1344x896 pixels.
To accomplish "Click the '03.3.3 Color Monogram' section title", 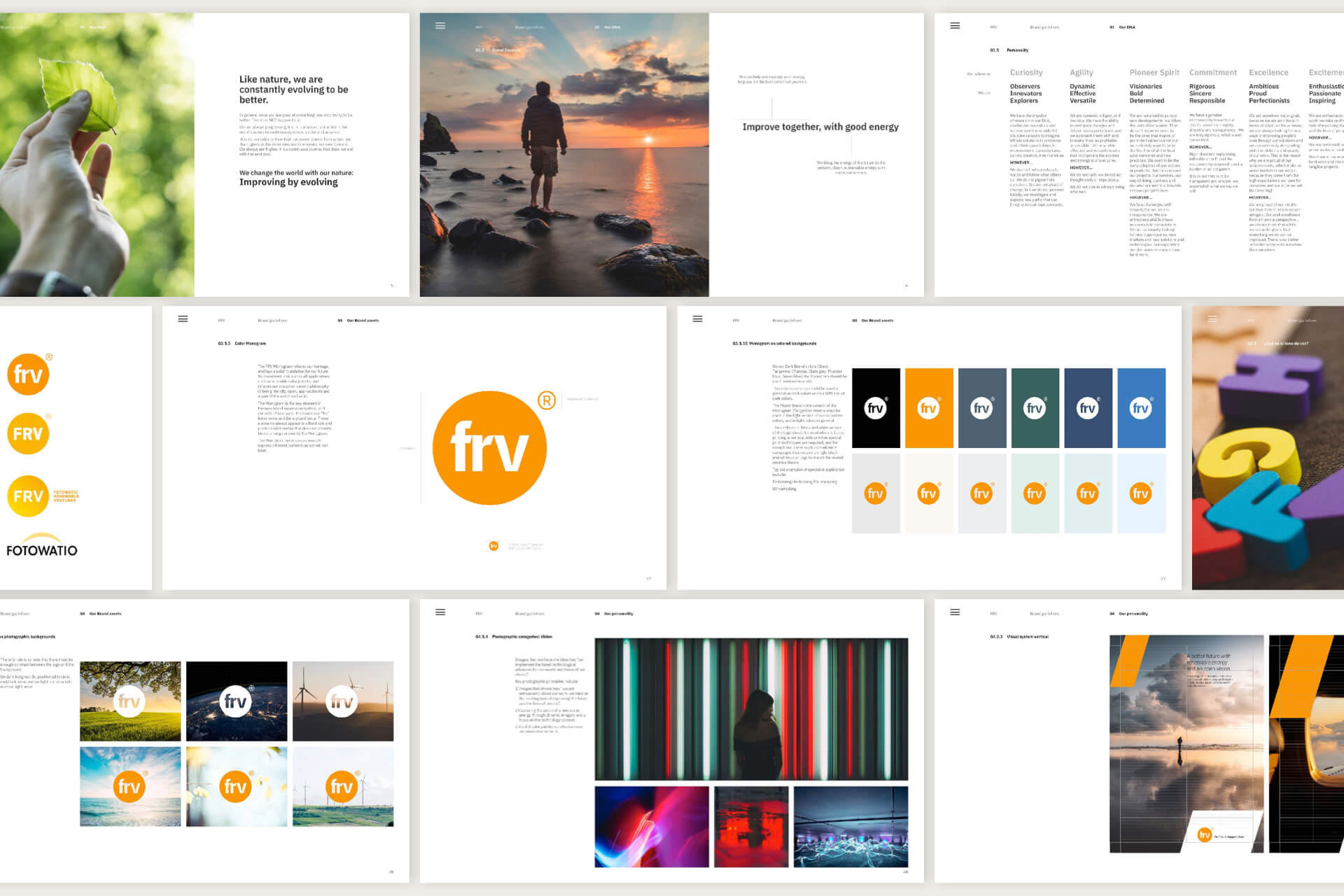I will 241,344.
